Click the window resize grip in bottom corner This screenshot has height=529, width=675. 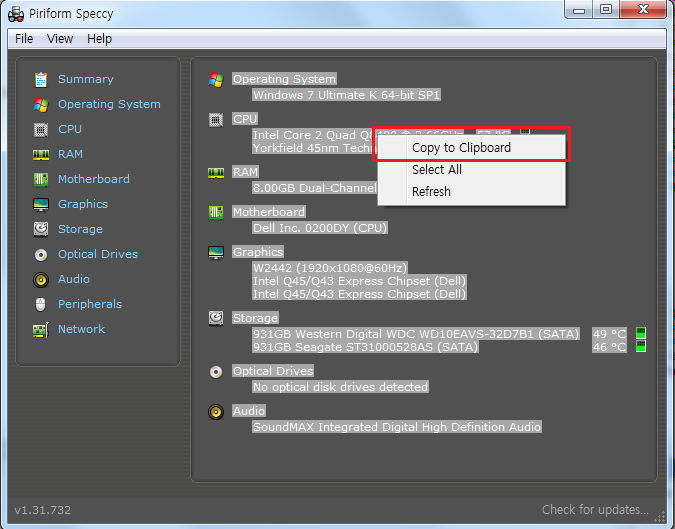660,516
